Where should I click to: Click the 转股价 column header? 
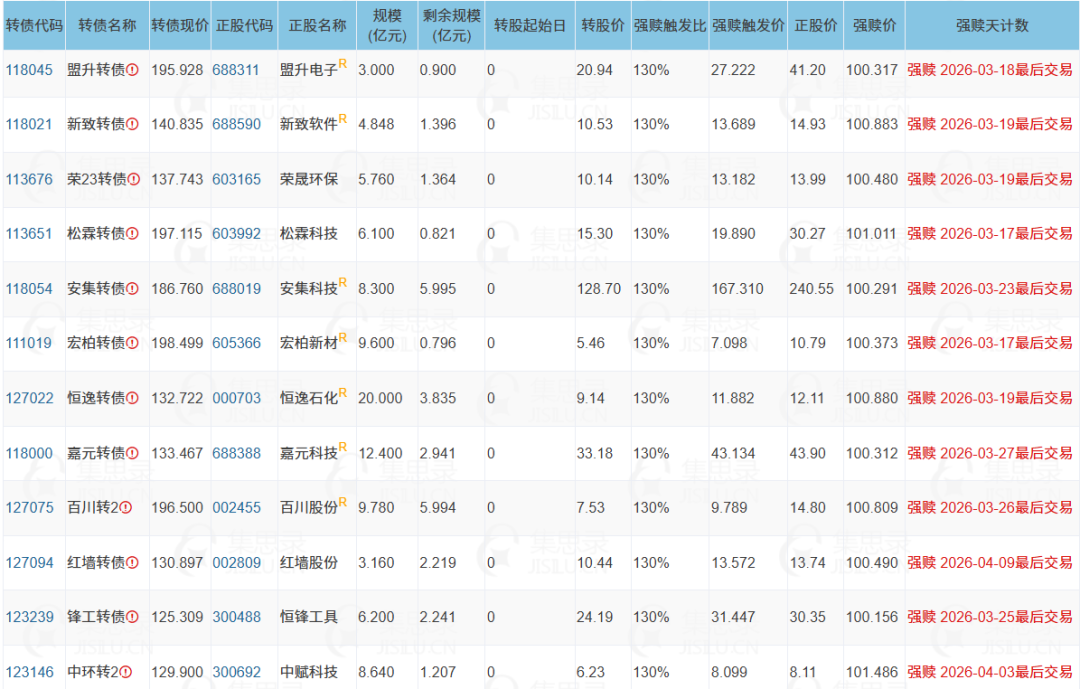pyautogui.click(x=602, y=26)
